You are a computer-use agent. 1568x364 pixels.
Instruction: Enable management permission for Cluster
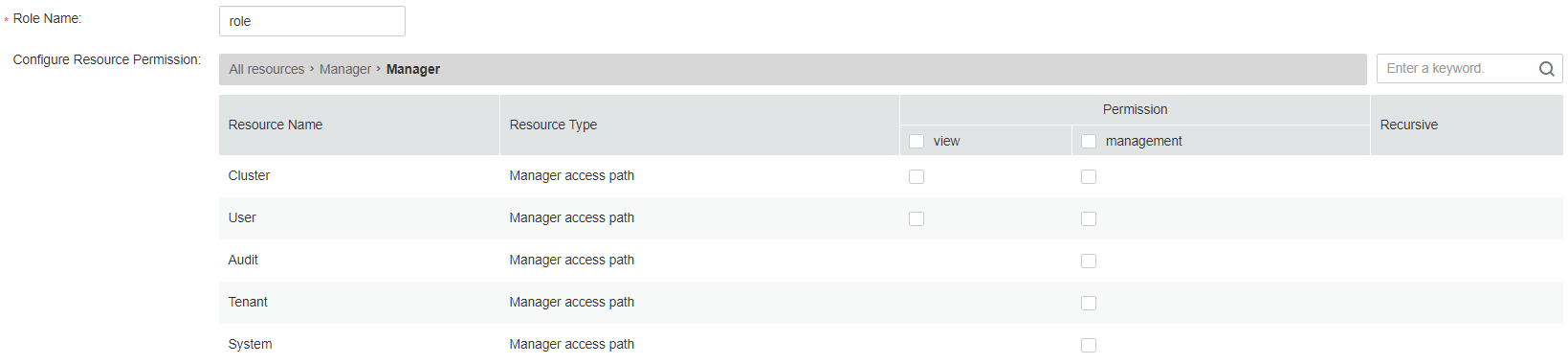[1089, 176]
